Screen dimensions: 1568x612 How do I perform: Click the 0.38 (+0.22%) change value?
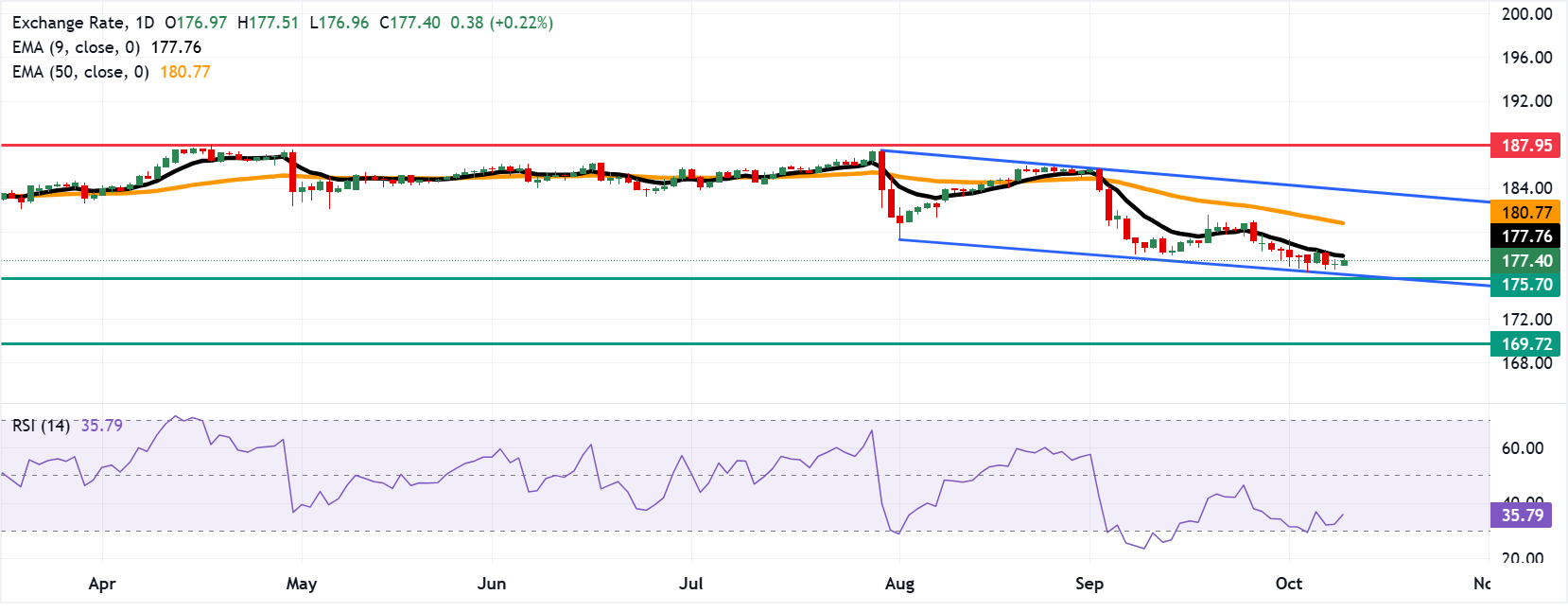(502, 23)
